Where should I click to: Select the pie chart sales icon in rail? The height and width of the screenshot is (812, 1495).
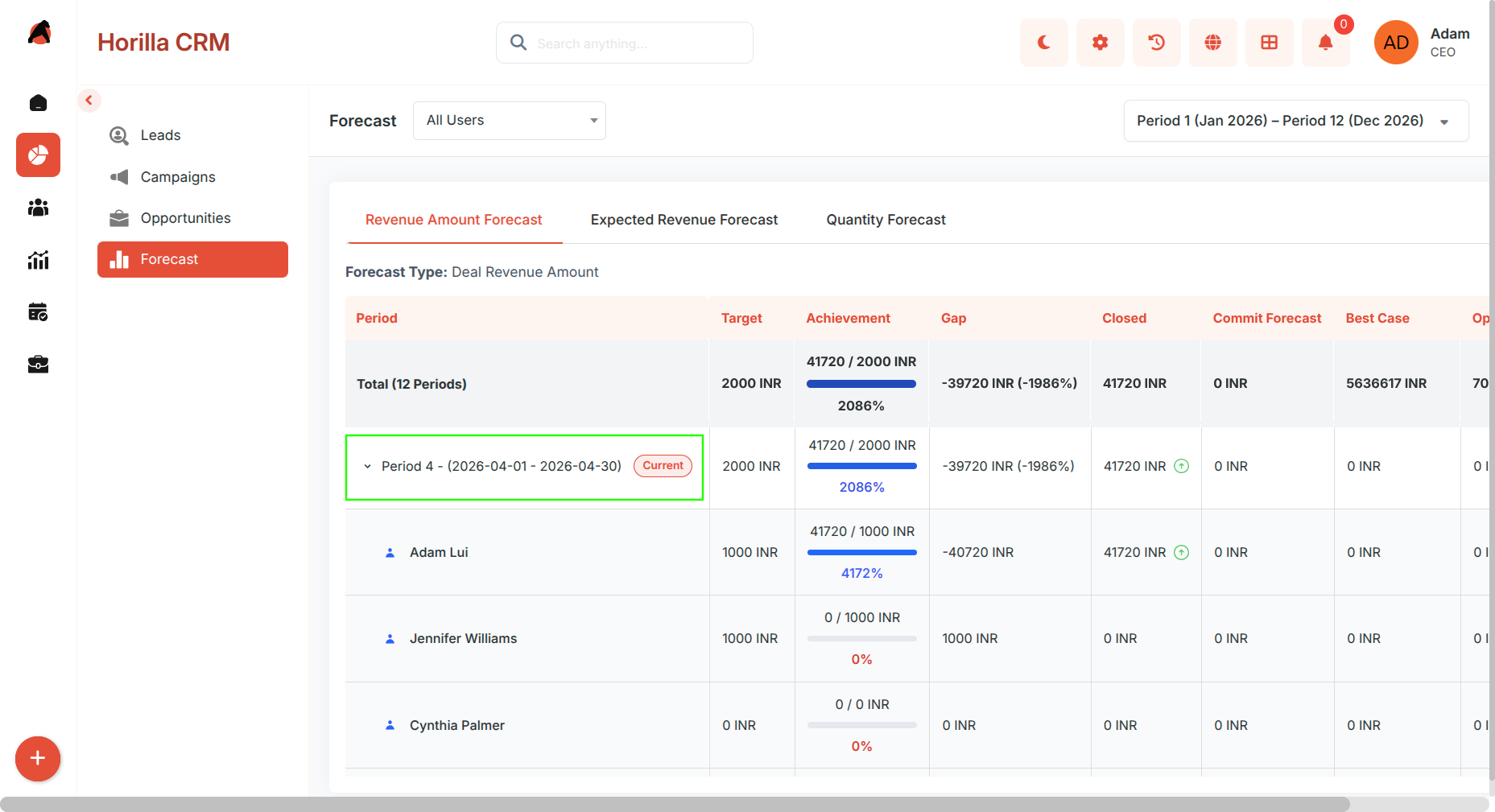[38, 155]
